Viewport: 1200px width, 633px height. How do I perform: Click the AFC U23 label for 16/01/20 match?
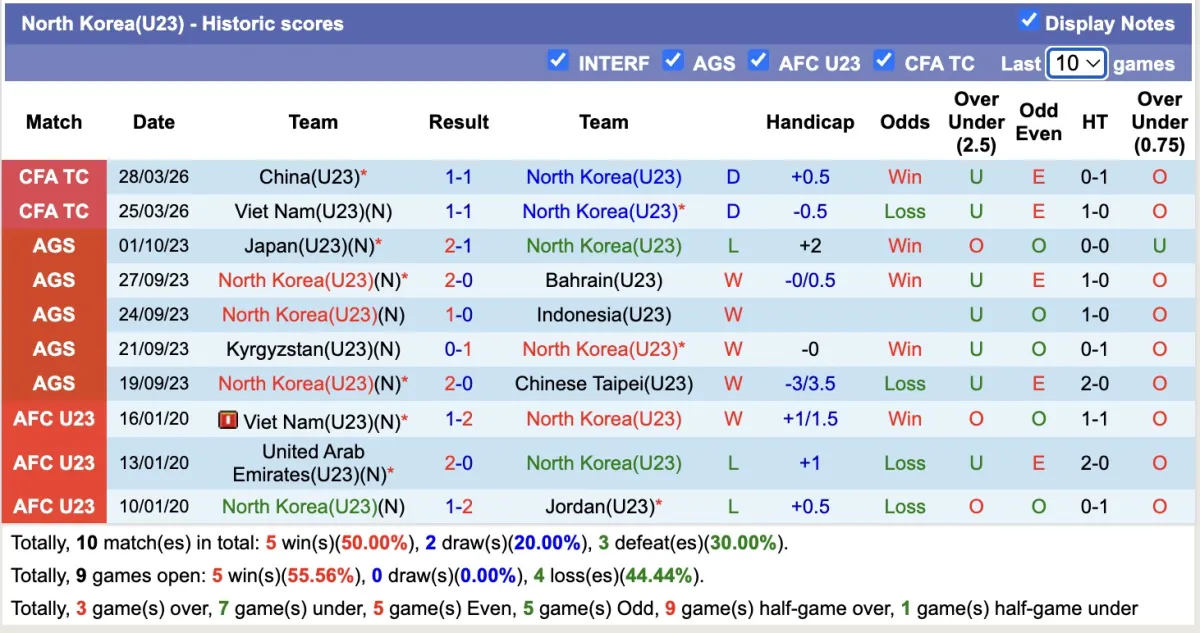[54, 419]
